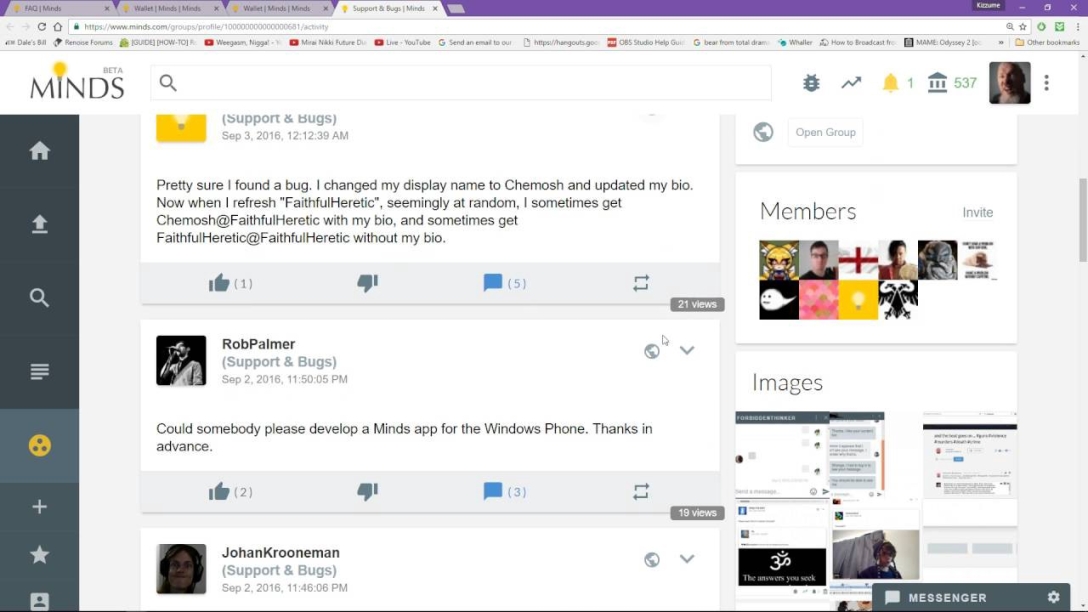This screenshot has height=612, width=1088.
Task: Click the bug report icon in header
Action: [x=811, y=83]
